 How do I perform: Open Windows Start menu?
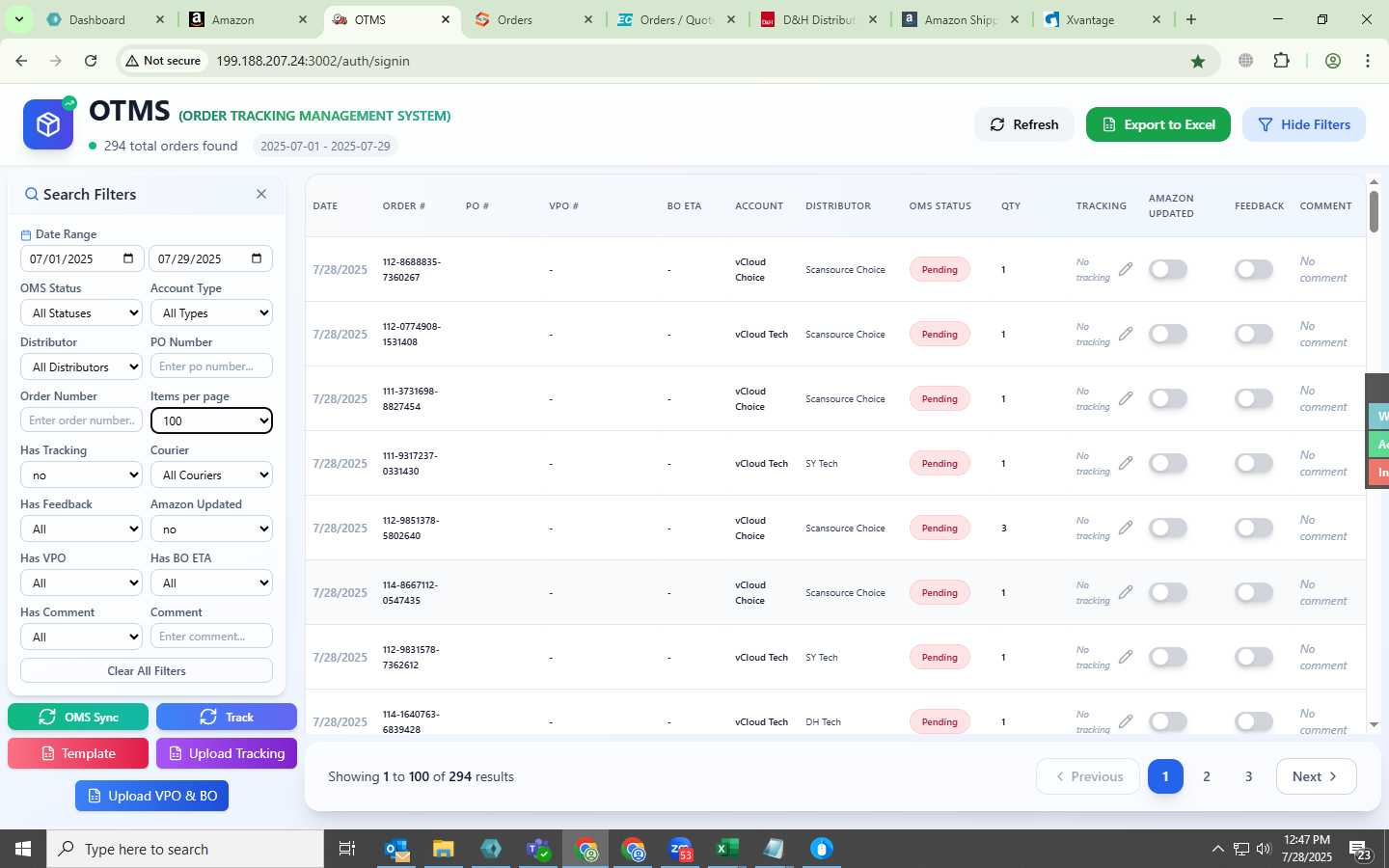[x=23, y=849]
